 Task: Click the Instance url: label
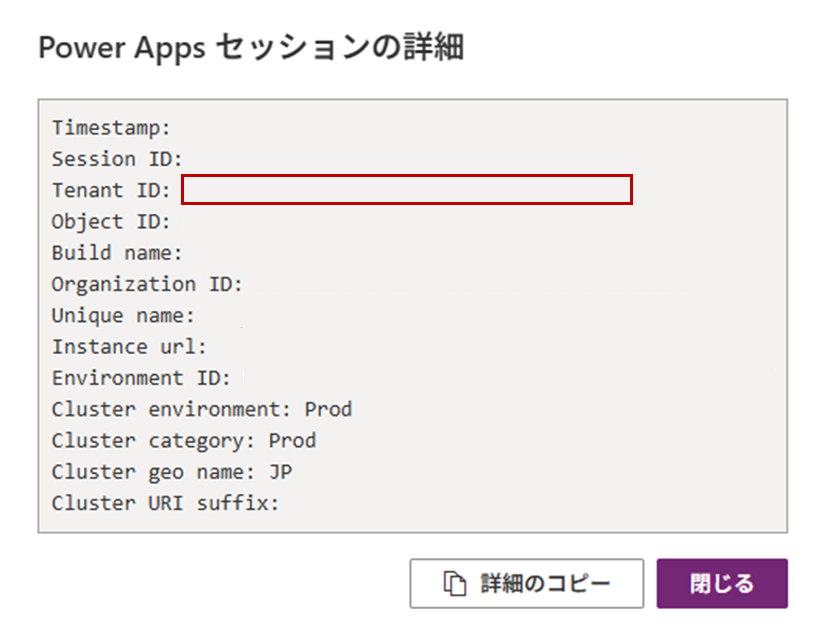point(129,347)
